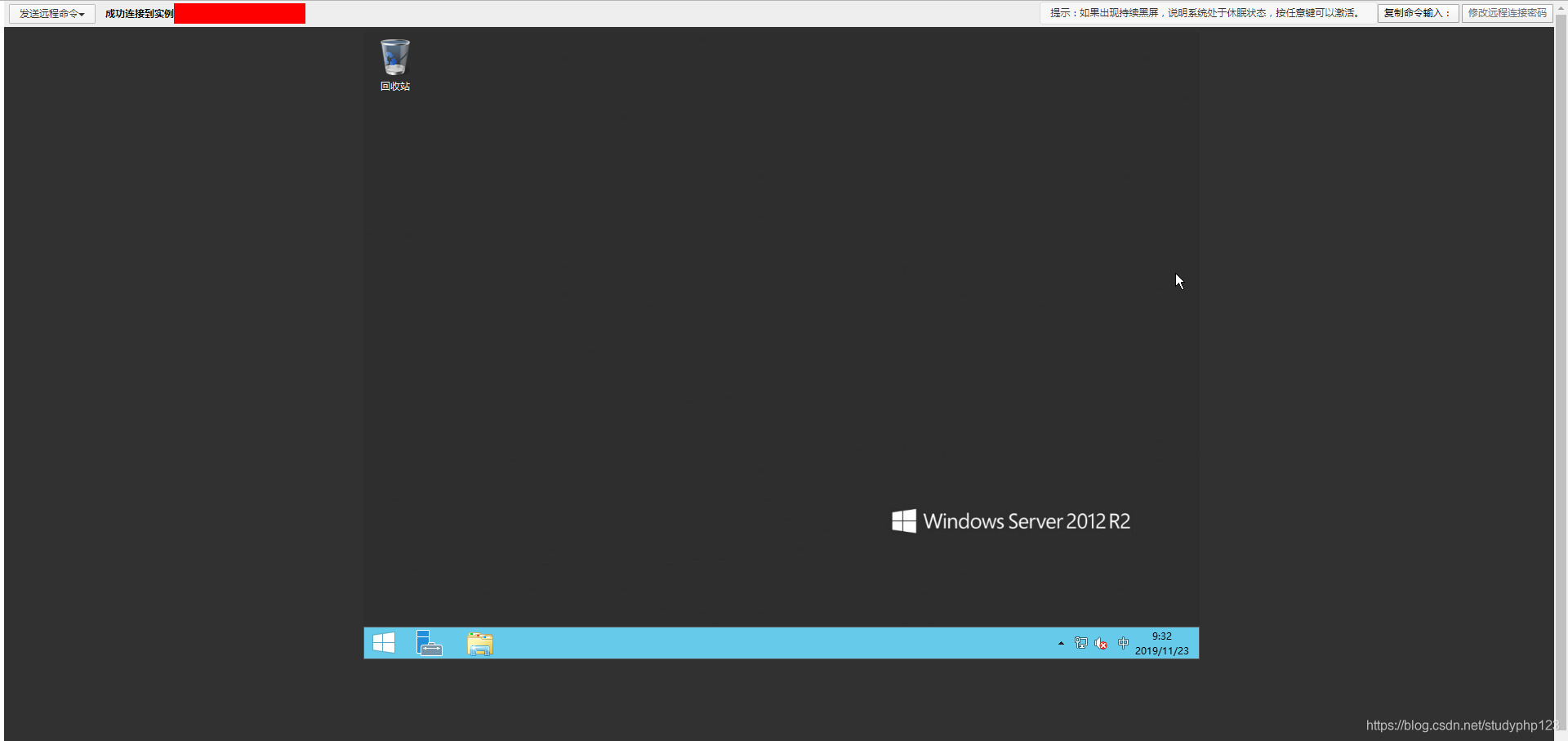Viewport: 1568px width, 741px height.
Task: Click the 中 input method indicator
Action: pyautogui.click(x=1123, y=644)
